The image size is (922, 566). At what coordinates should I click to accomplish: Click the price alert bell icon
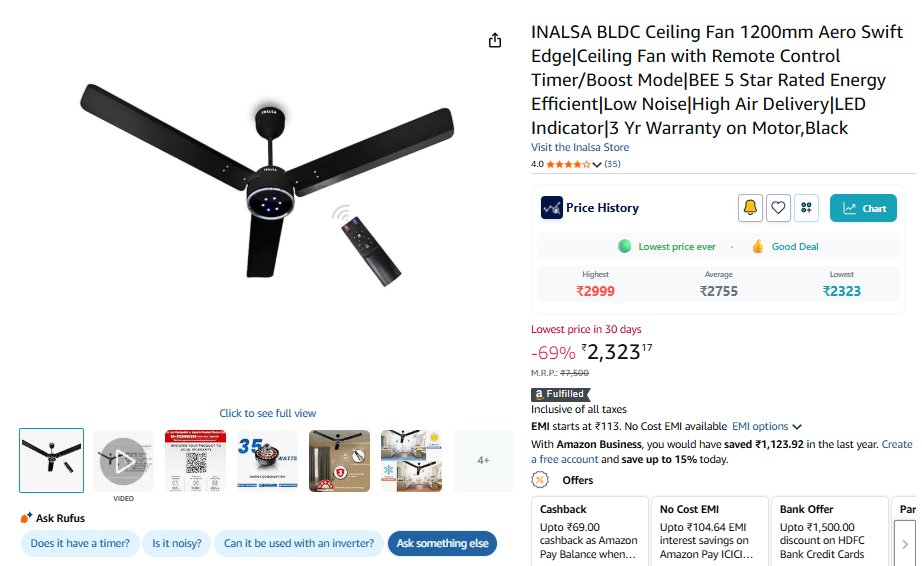coord(750,208)
